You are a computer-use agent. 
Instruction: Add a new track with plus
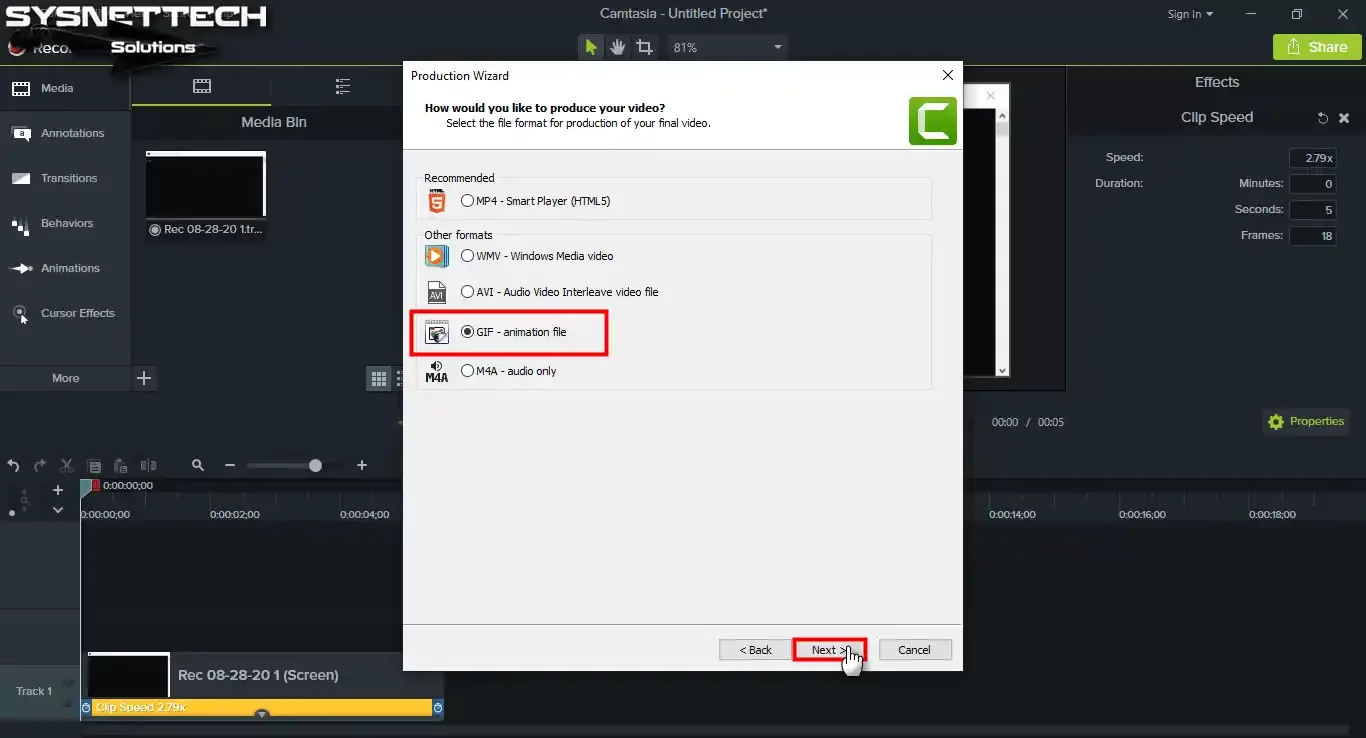point(58,490)
